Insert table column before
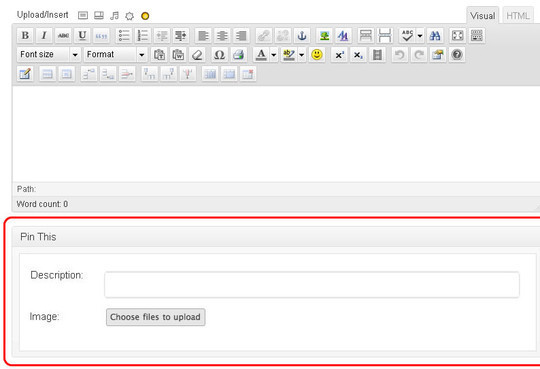 pos(150,74)
